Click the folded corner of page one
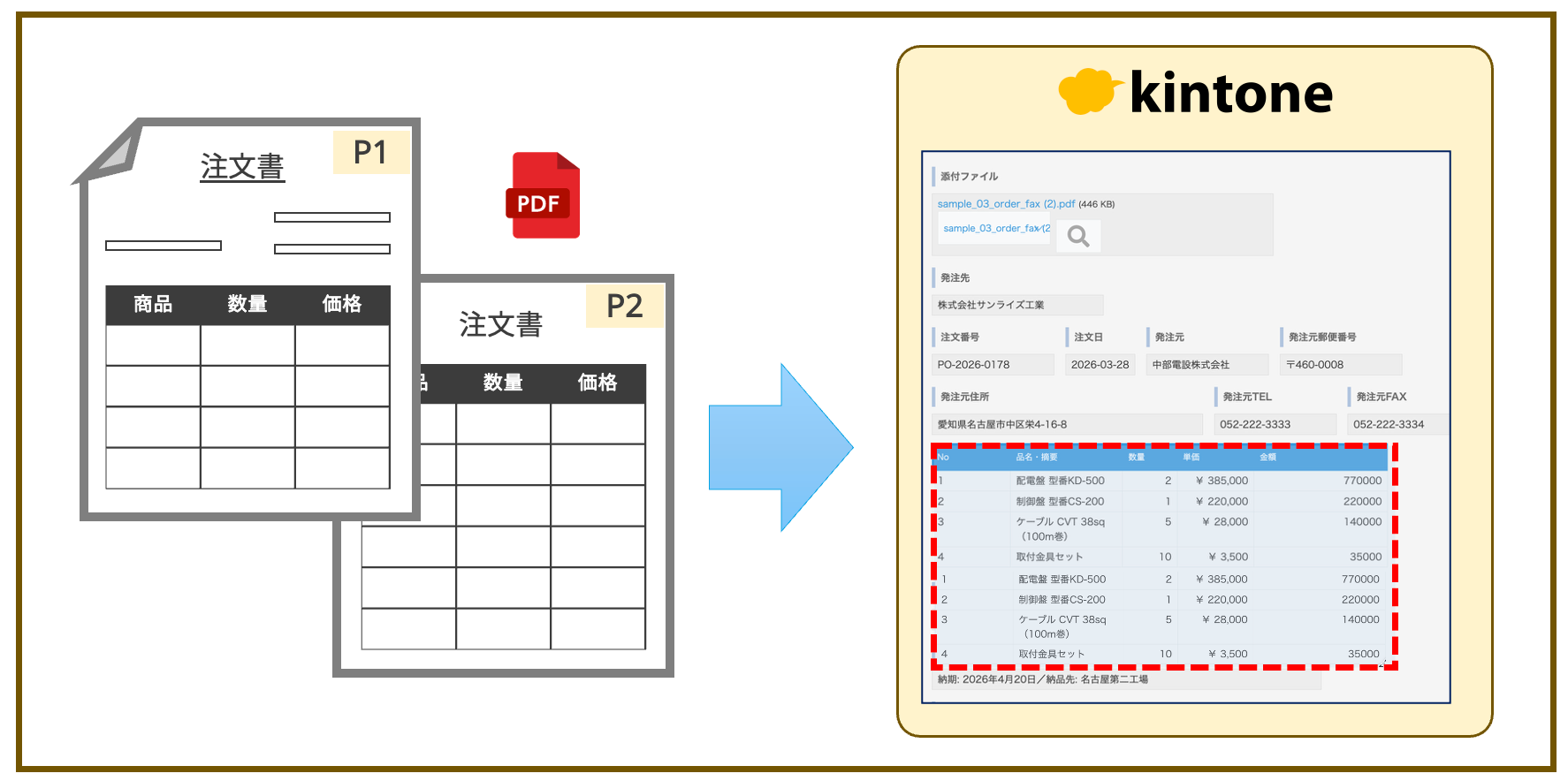Screen dimensions: 1568x781 pyautogui.click(x=110, y=152)
